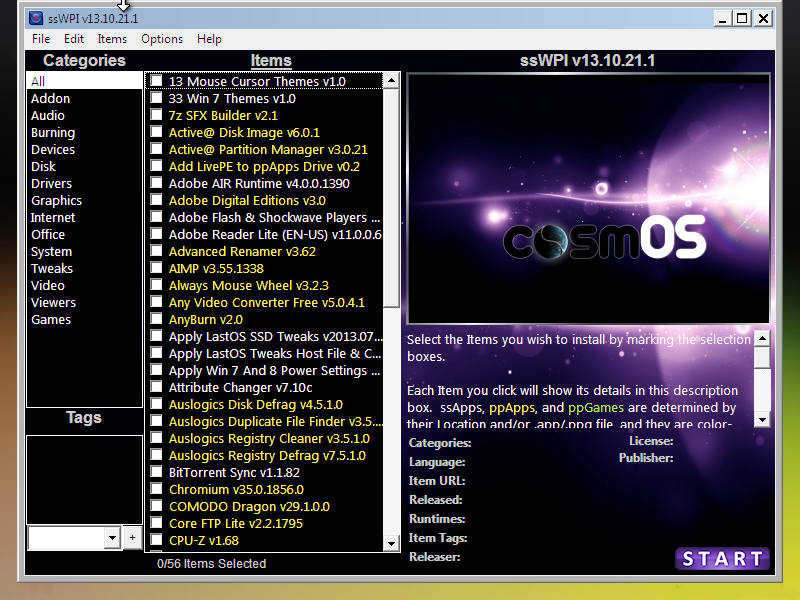Check the Core FTP Lite checkbox
Image resolution: width=800 pixels, height=600 pixels.
(x=156, y=523)
